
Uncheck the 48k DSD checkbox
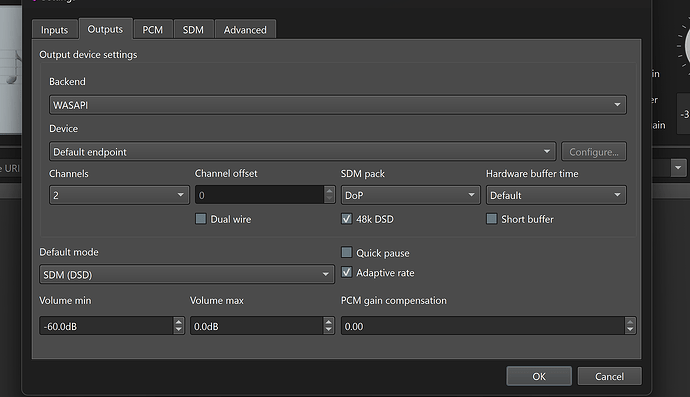(x=347, y=219)
